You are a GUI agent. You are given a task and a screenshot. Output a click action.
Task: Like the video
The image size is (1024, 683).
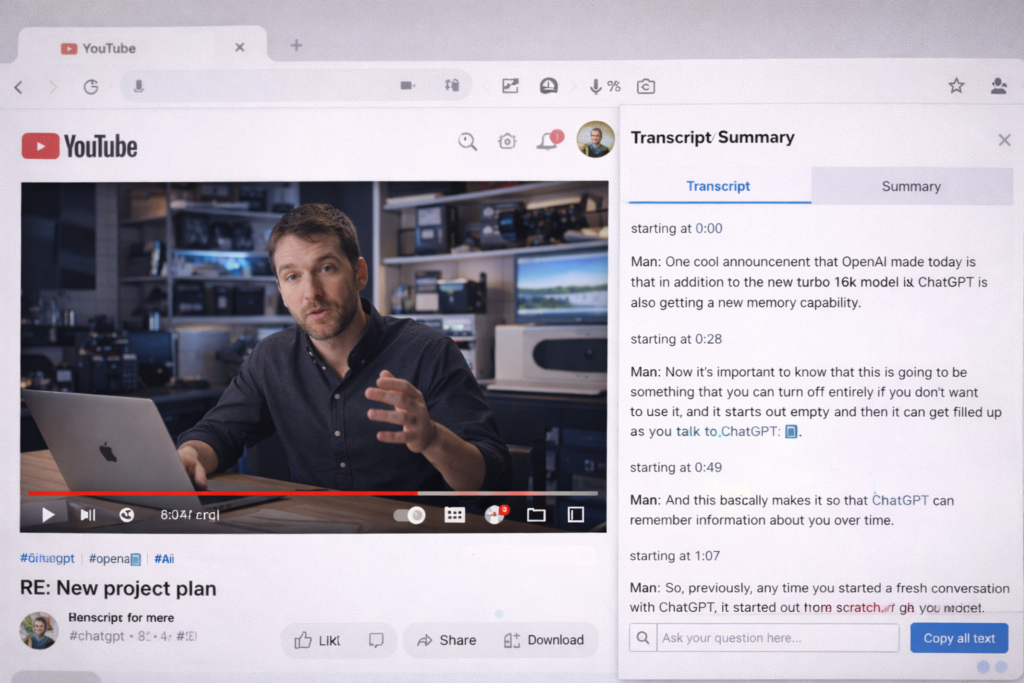tap(318, 639)
